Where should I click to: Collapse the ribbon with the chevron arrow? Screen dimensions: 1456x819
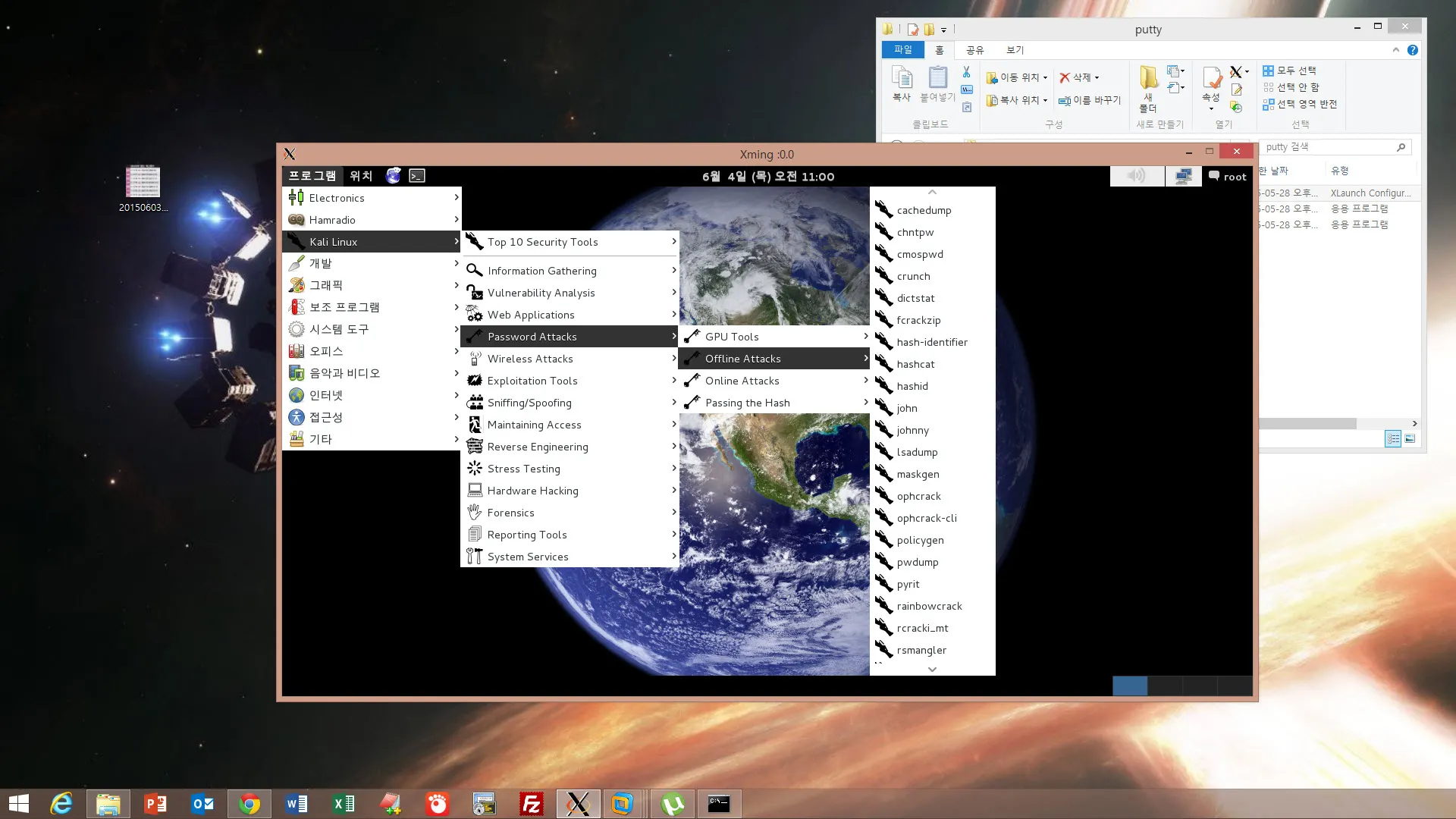pyautogui.click(x=1395, y=50)
